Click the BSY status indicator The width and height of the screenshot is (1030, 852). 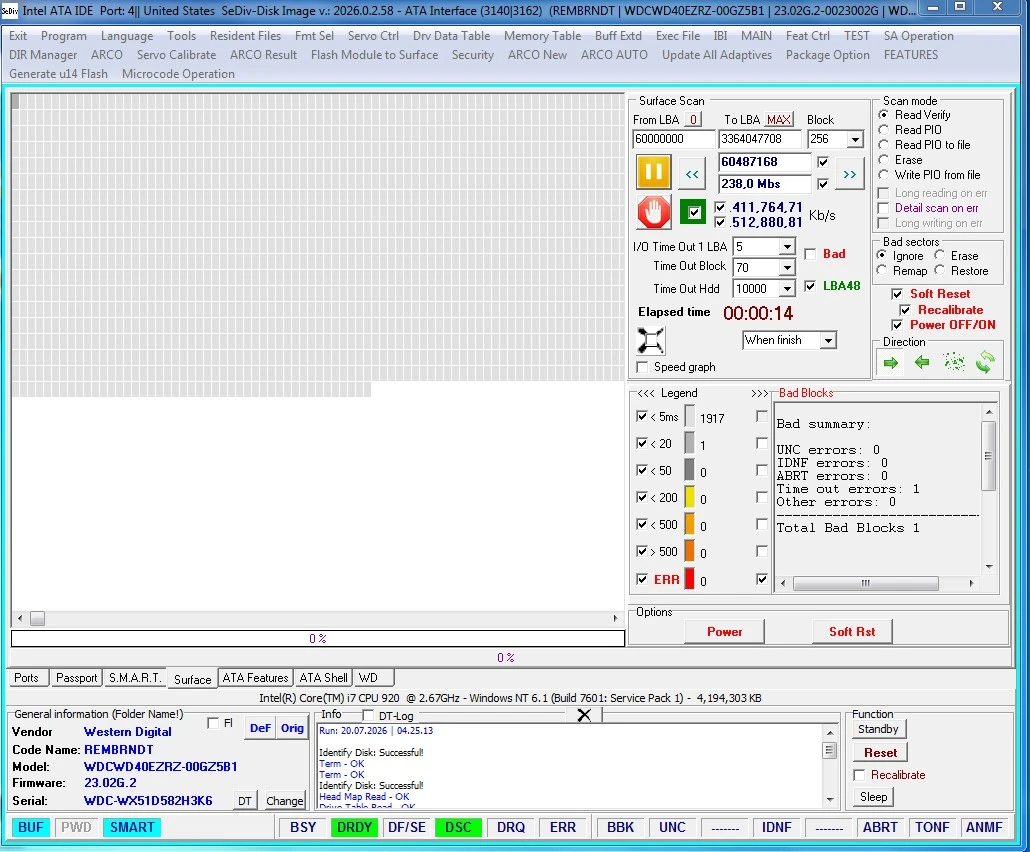(x=303, y=827)
